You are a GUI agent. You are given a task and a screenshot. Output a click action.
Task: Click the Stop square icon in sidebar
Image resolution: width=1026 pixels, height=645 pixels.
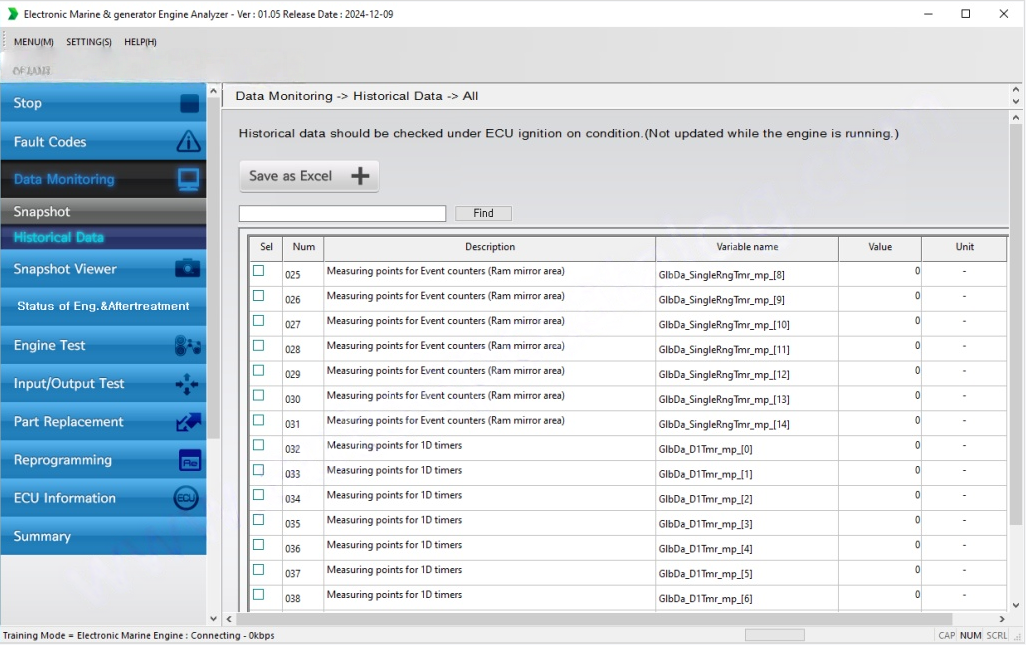189,104
